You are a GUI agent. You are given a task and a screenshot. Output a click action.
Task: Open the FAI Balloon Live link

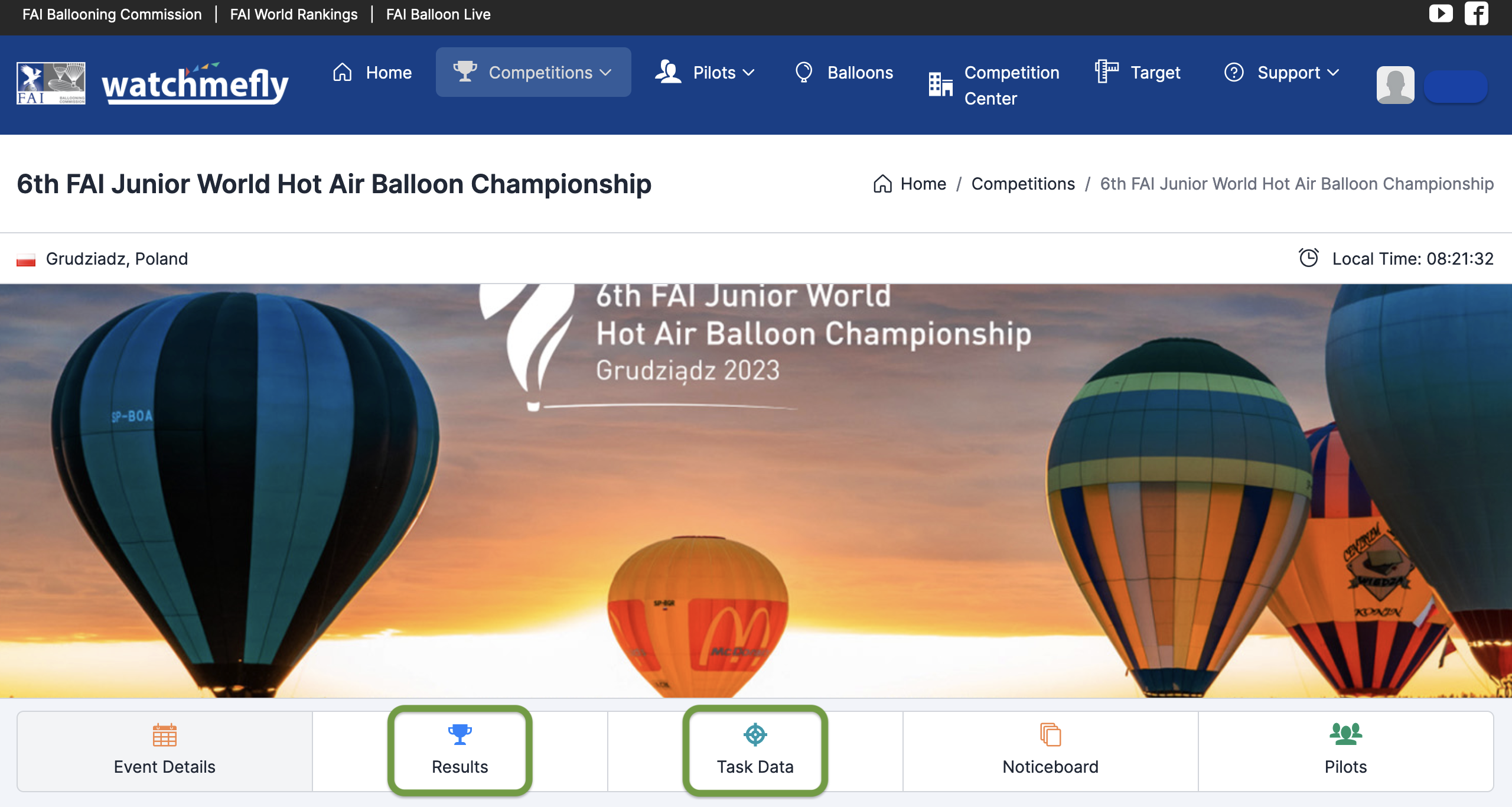438,14
